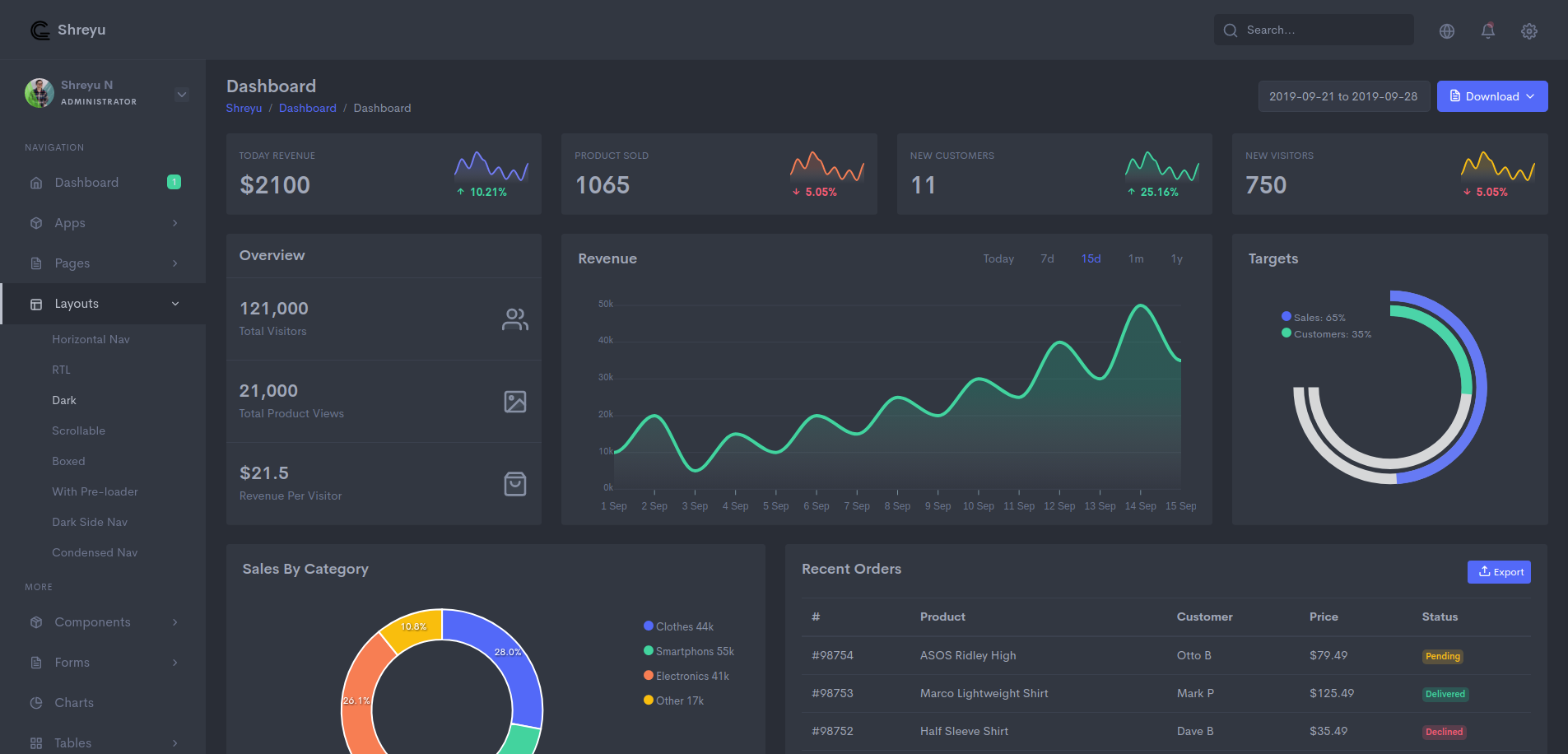Open the With Pre-loader layout item
The image size is (1568, 754).
(95, 491)
